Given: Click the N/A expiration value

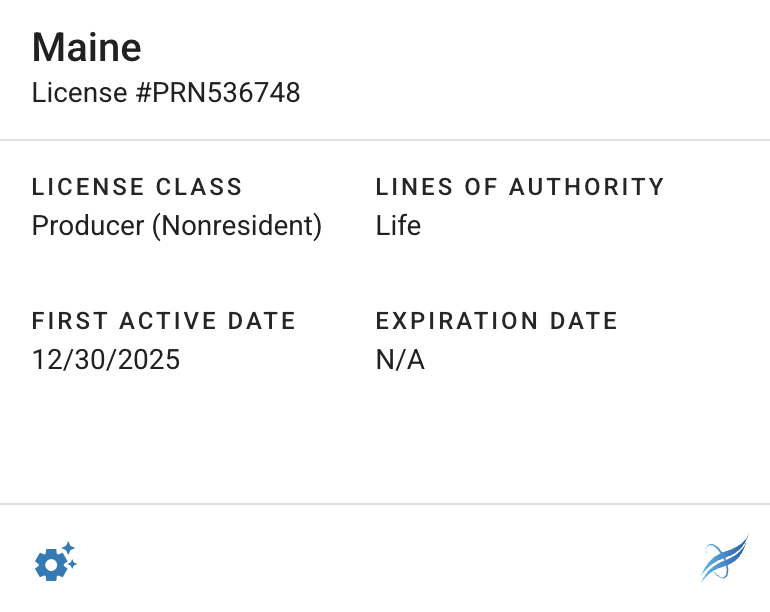Looking at the screenshot, I should 400,360.
